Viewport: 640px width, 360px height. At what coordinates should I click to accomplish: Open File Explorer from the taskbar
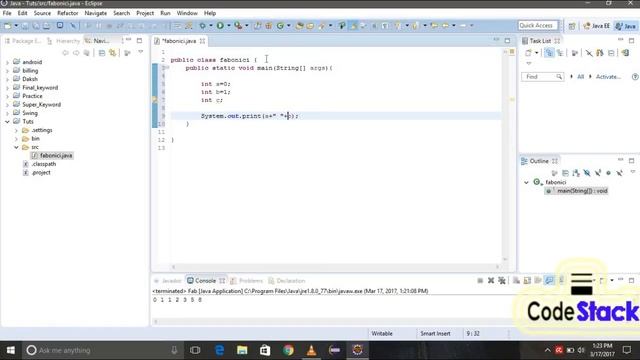242,350
